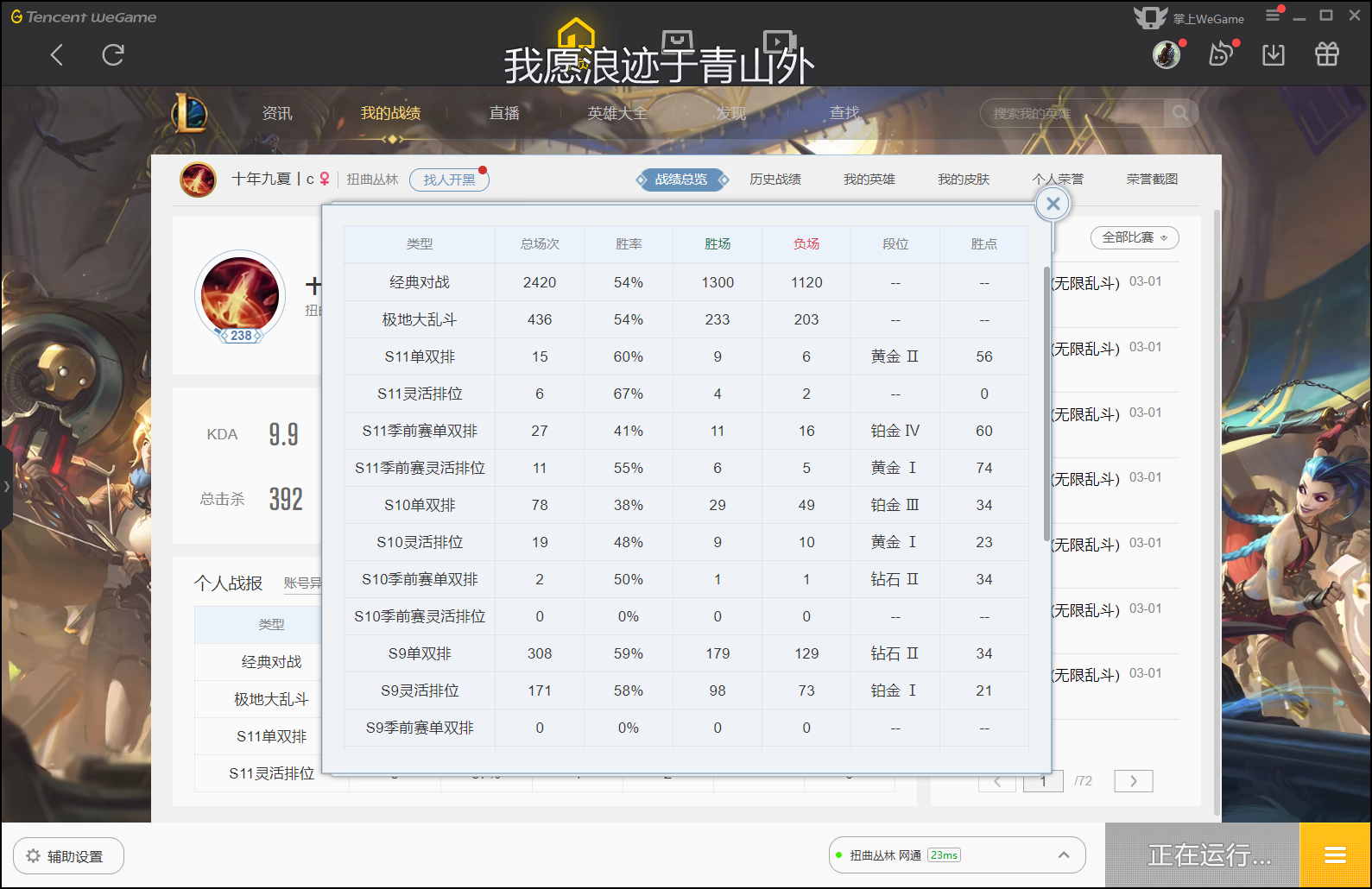Click the 段位 column header
Image resolution: width=1372 pixels, height=889 pixels.
click(895, 244)
